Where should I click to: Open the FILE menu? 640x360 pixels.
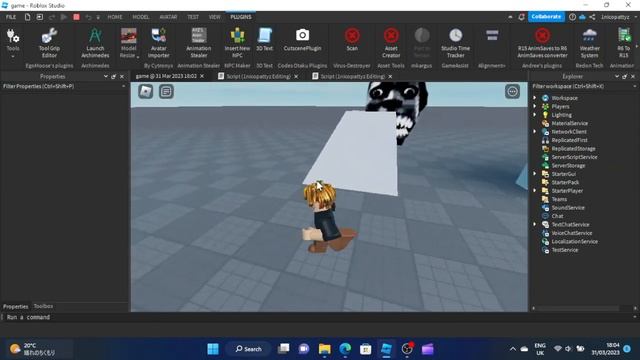pos(11,17)
